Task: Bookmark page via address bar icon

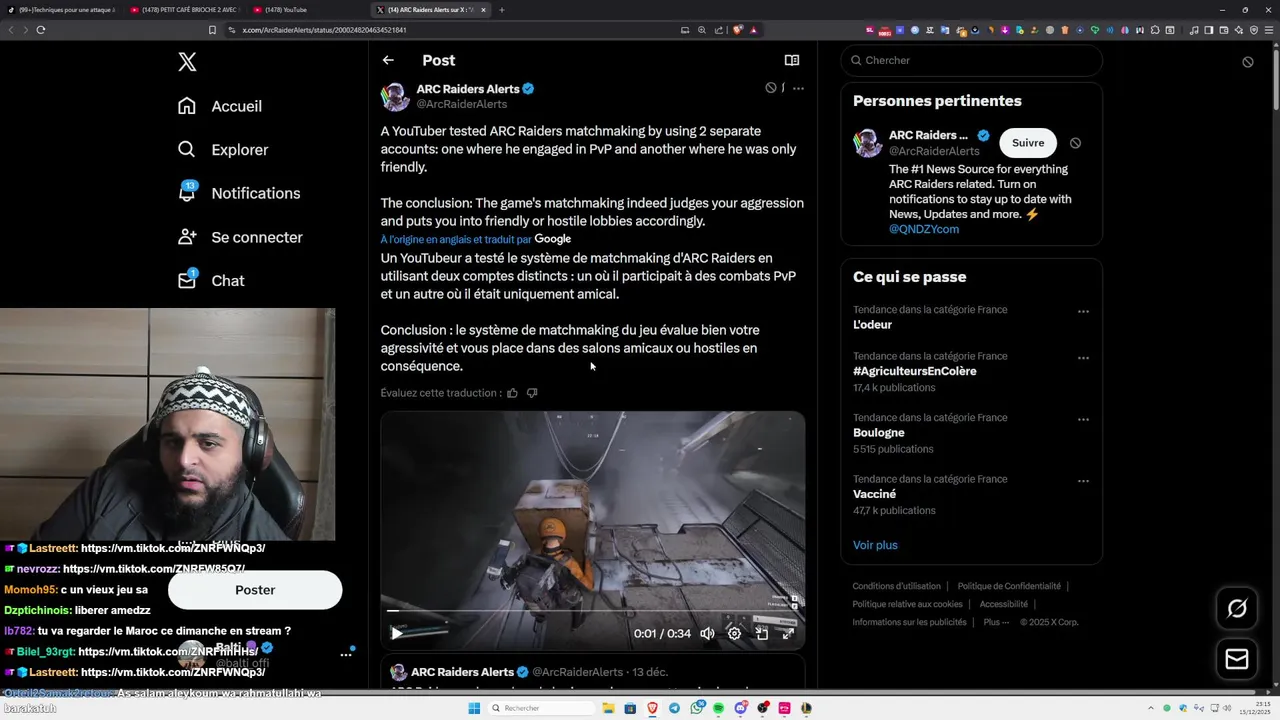Action: point(212,30)
